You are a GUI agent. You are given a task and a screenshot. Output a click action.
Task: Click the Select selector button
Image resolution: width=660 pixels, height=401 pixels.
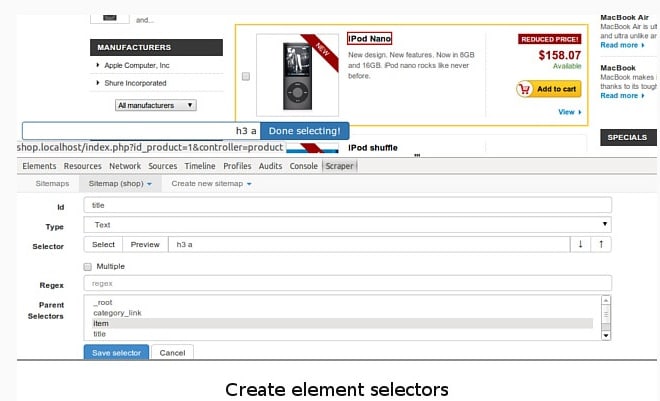pyautogui.click(x=103, y=244)
